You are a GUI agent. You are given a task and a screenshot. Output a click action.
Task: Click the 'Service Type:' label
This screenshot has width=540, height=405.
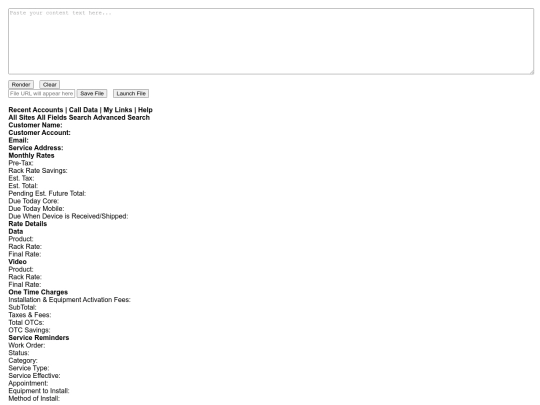29,368
